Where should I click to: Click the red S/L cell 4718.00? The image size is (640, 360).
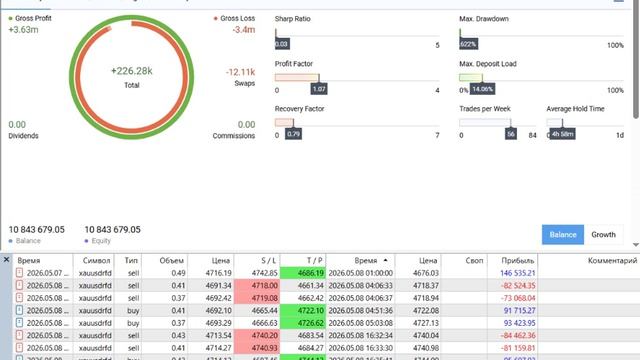point(257,285)
